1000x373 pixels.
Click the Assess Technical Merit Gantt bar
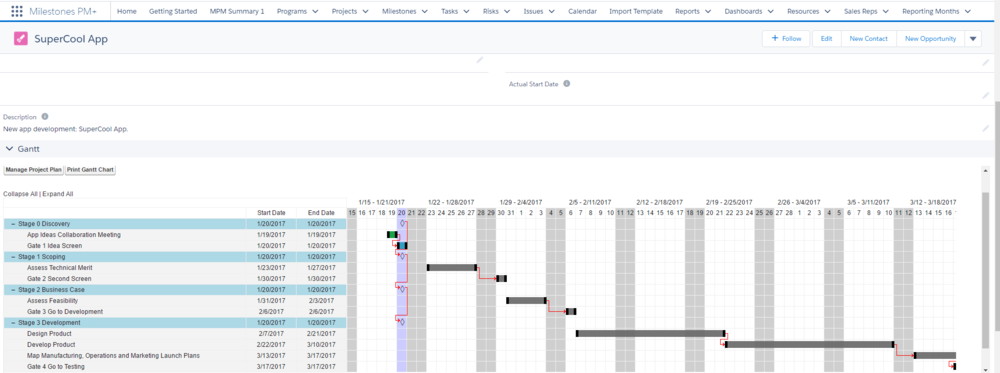click(x=452, y=267)
